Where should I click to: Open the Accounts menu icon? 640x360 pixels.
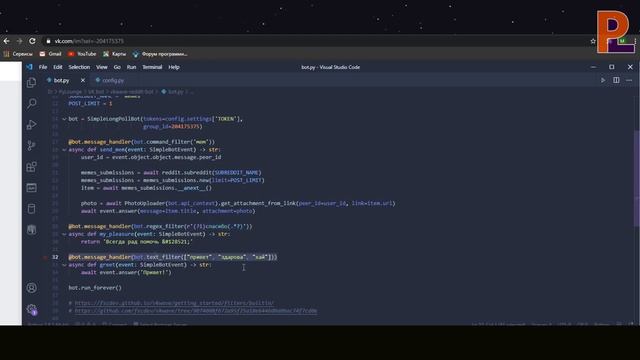click(x=31, y=288)
